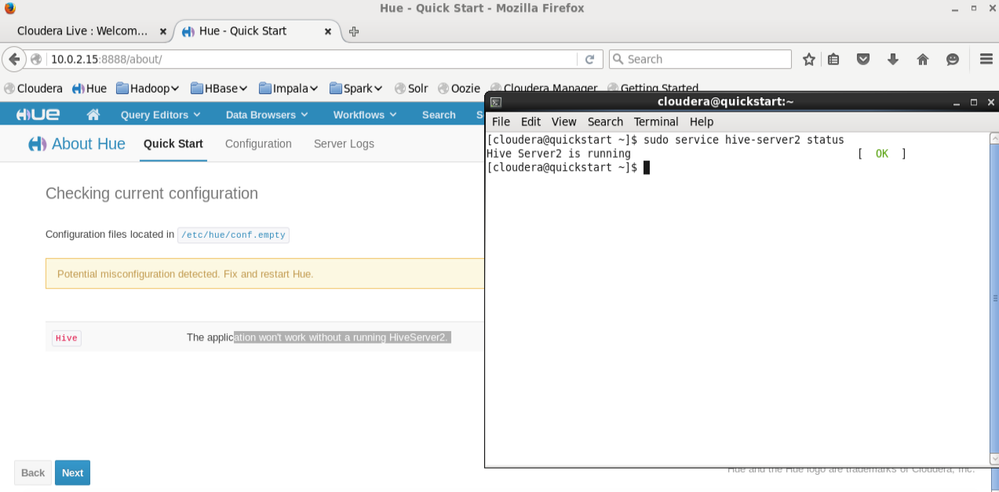Switch to the Configuration tab

point(258,144)
